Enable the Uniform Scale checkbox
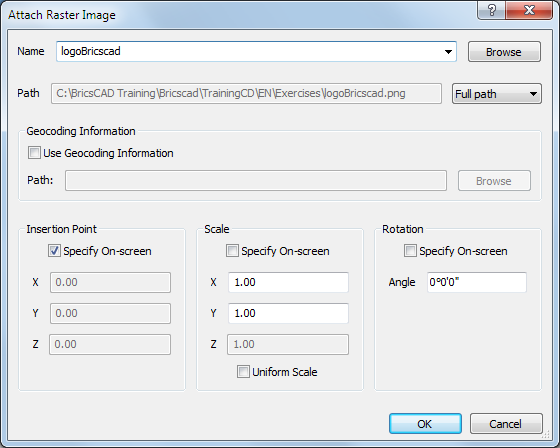This screenshot has width=560, height=448. click(x=243, y=372)
